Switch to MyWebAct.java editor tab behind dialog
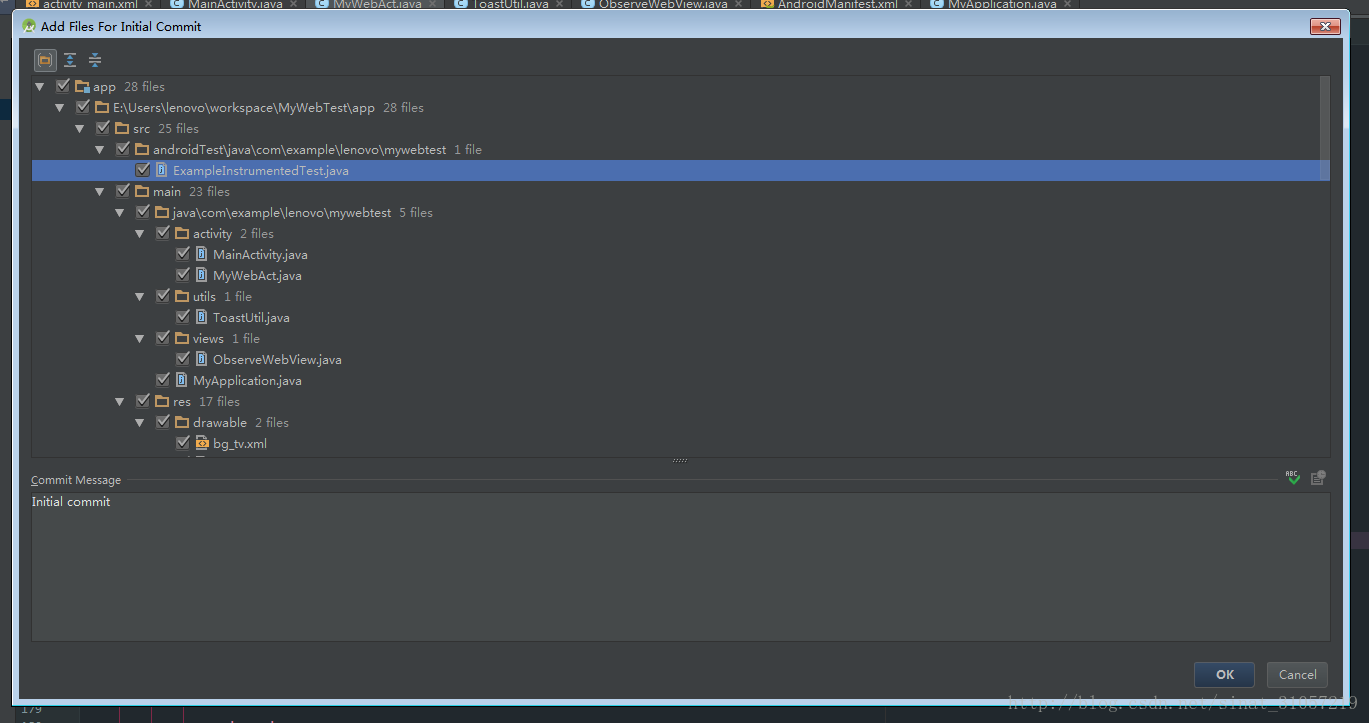Screen dimensions: 1369x723 point(376,4)
